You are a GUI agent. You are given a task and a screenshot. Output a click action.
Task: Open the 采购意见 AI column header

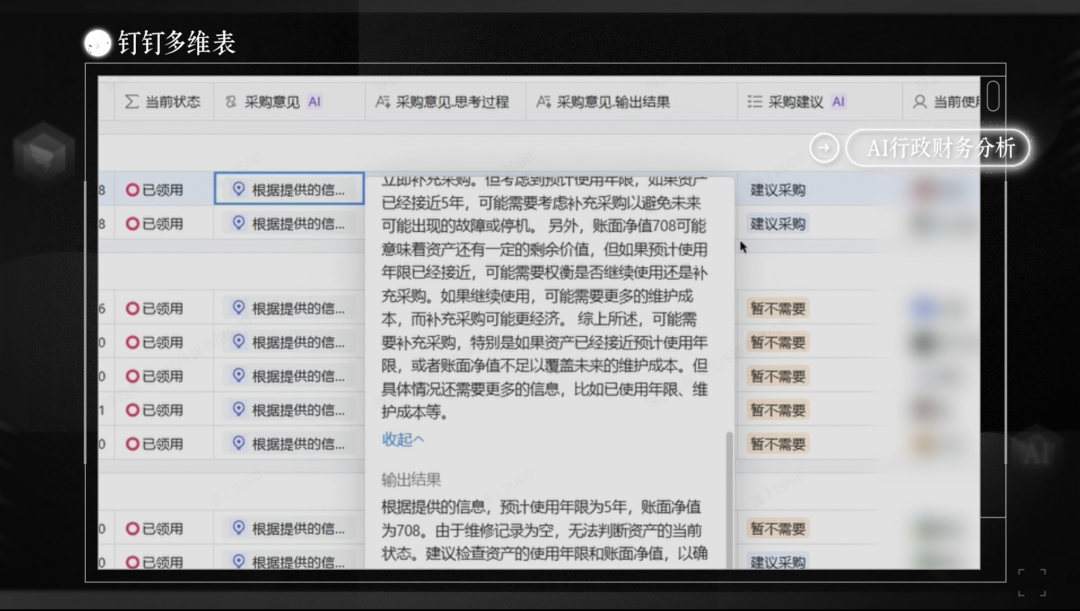click(289, 102)
